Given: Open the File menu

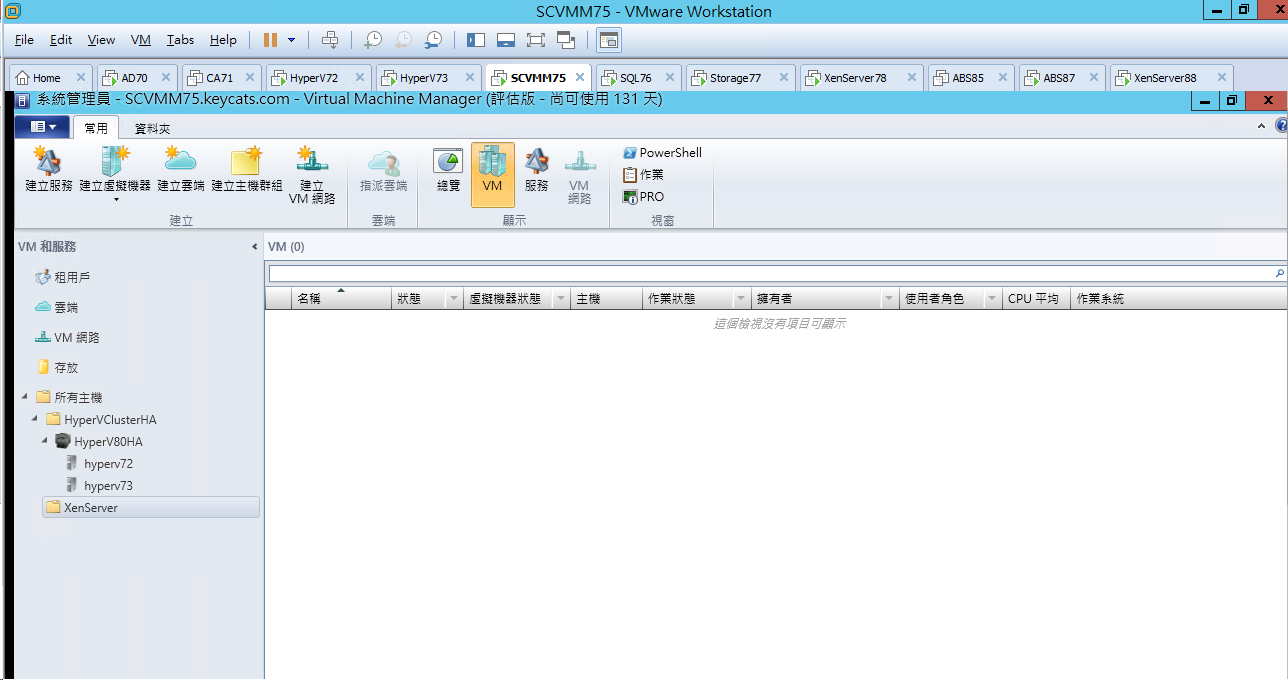Looking at the screenshot, I should pyautogui.click(x=24, y=40).
